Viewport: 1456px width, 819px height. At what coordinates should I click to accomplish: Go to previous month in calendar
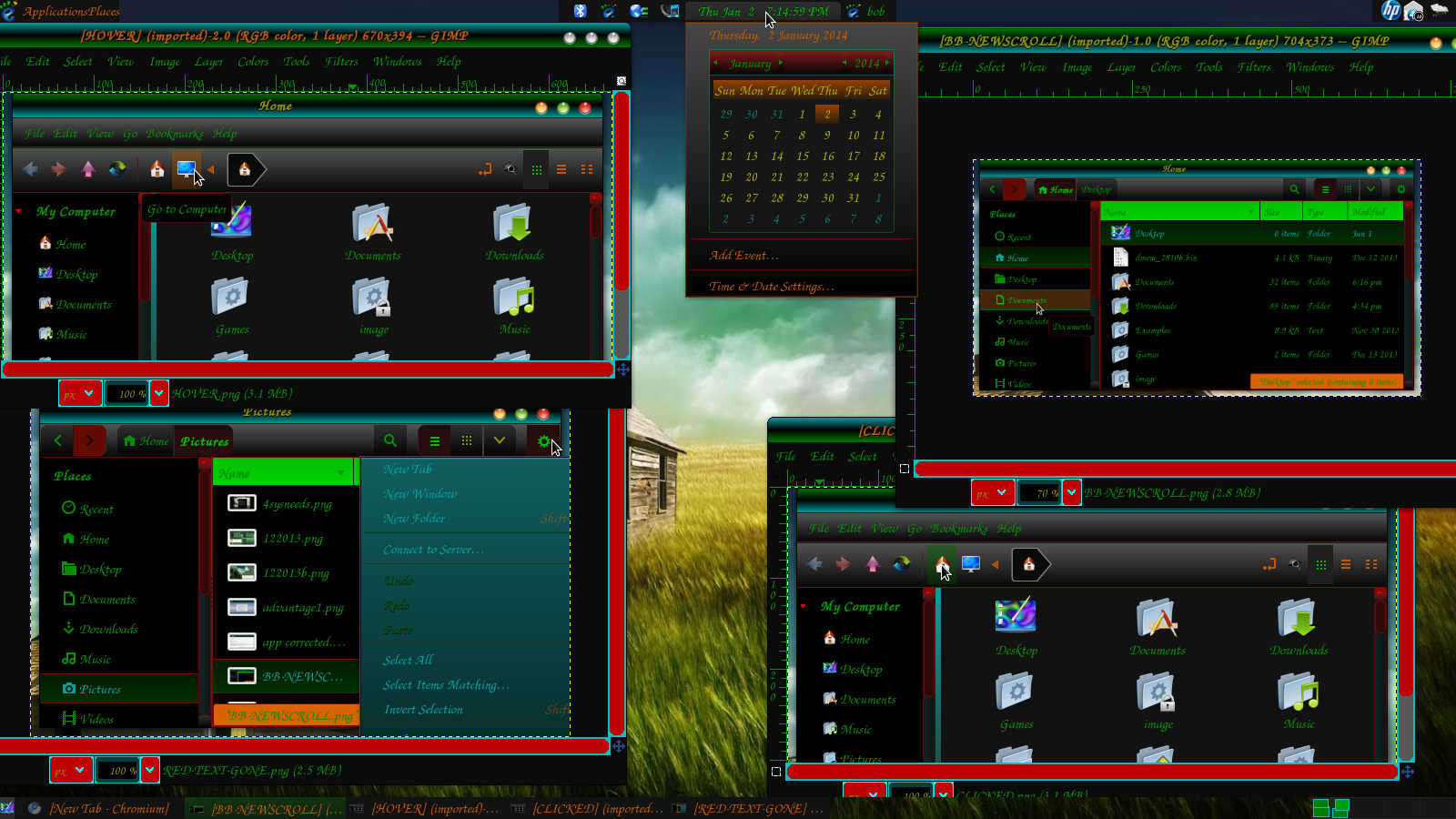point(716,63)
